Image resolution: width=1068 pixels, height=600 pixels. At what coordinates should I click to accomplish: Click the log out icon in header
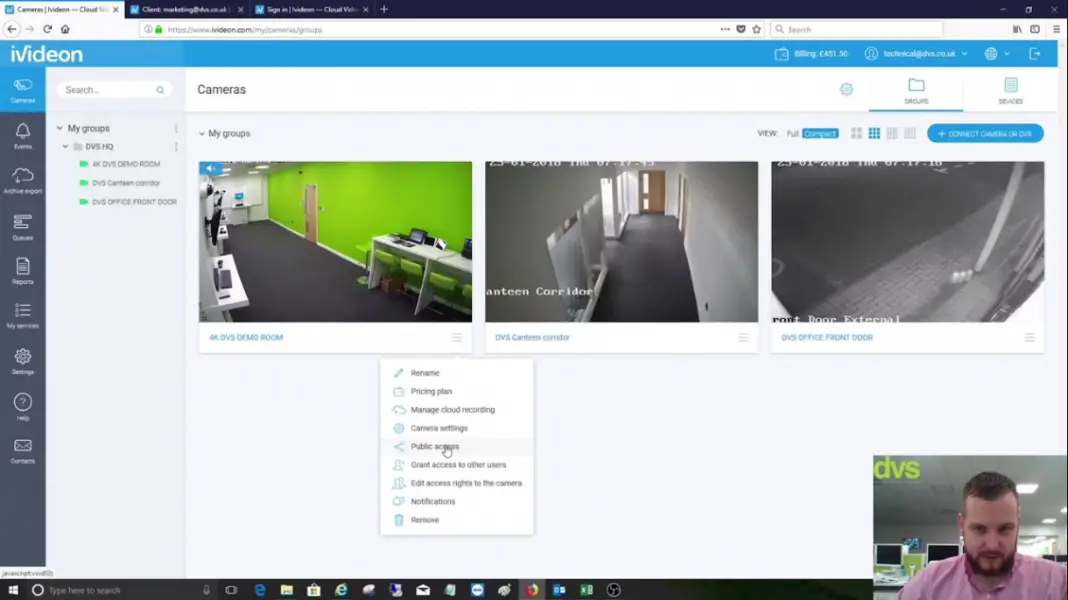[x=1035, y=54]
